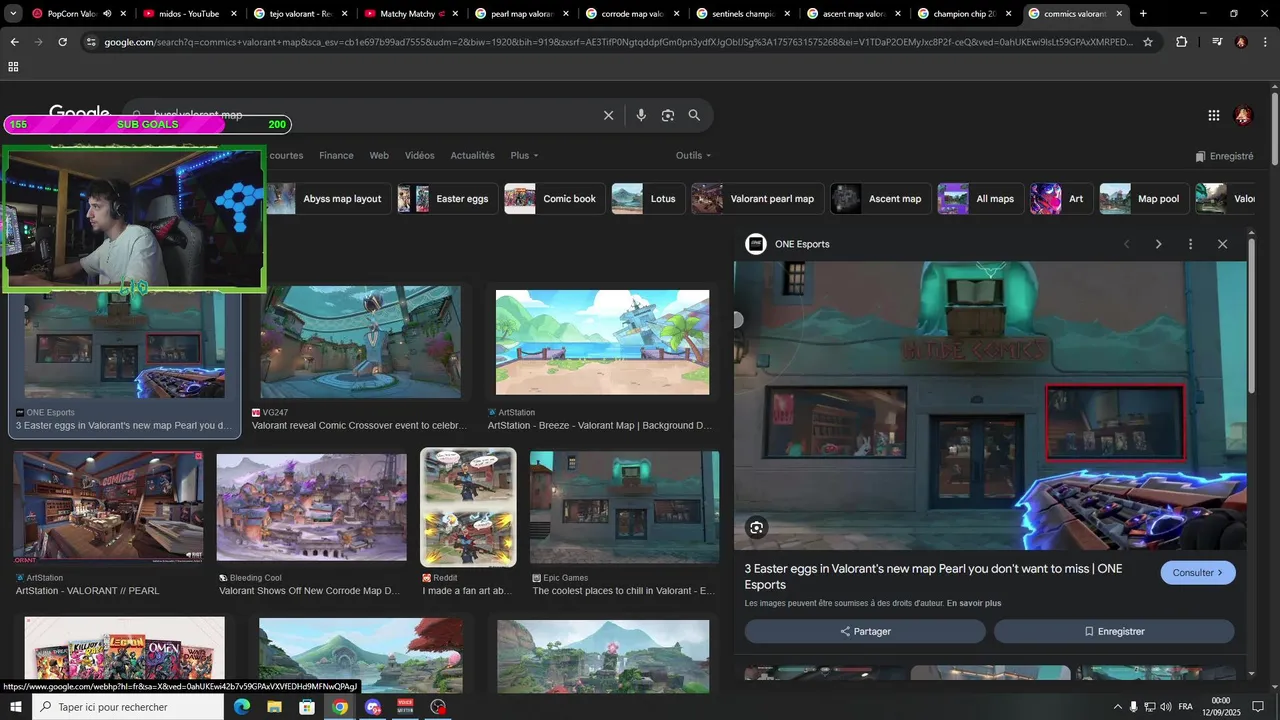
Task: Show next image in preview panel
Action: (x=1158, y=244)
